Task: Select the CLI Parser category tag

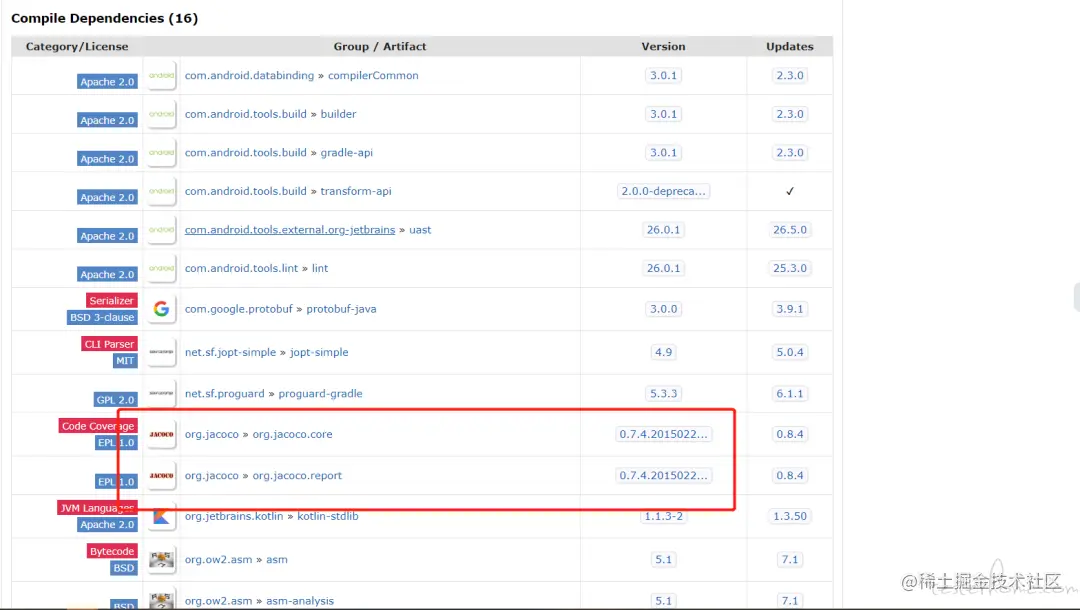Action: pyautogui.click(x=109, y=344)
